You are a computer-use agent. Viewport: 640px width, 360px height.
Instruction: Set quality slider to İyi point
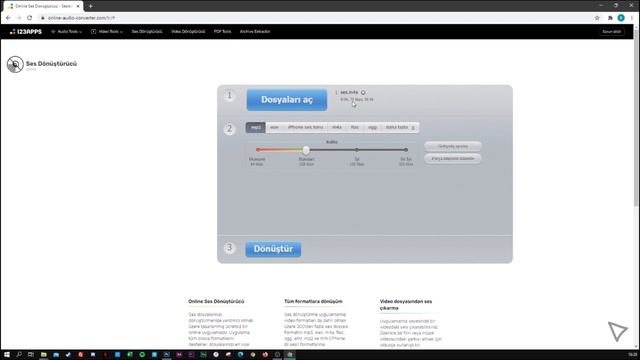pyautogui.click(x=357, y=150)
